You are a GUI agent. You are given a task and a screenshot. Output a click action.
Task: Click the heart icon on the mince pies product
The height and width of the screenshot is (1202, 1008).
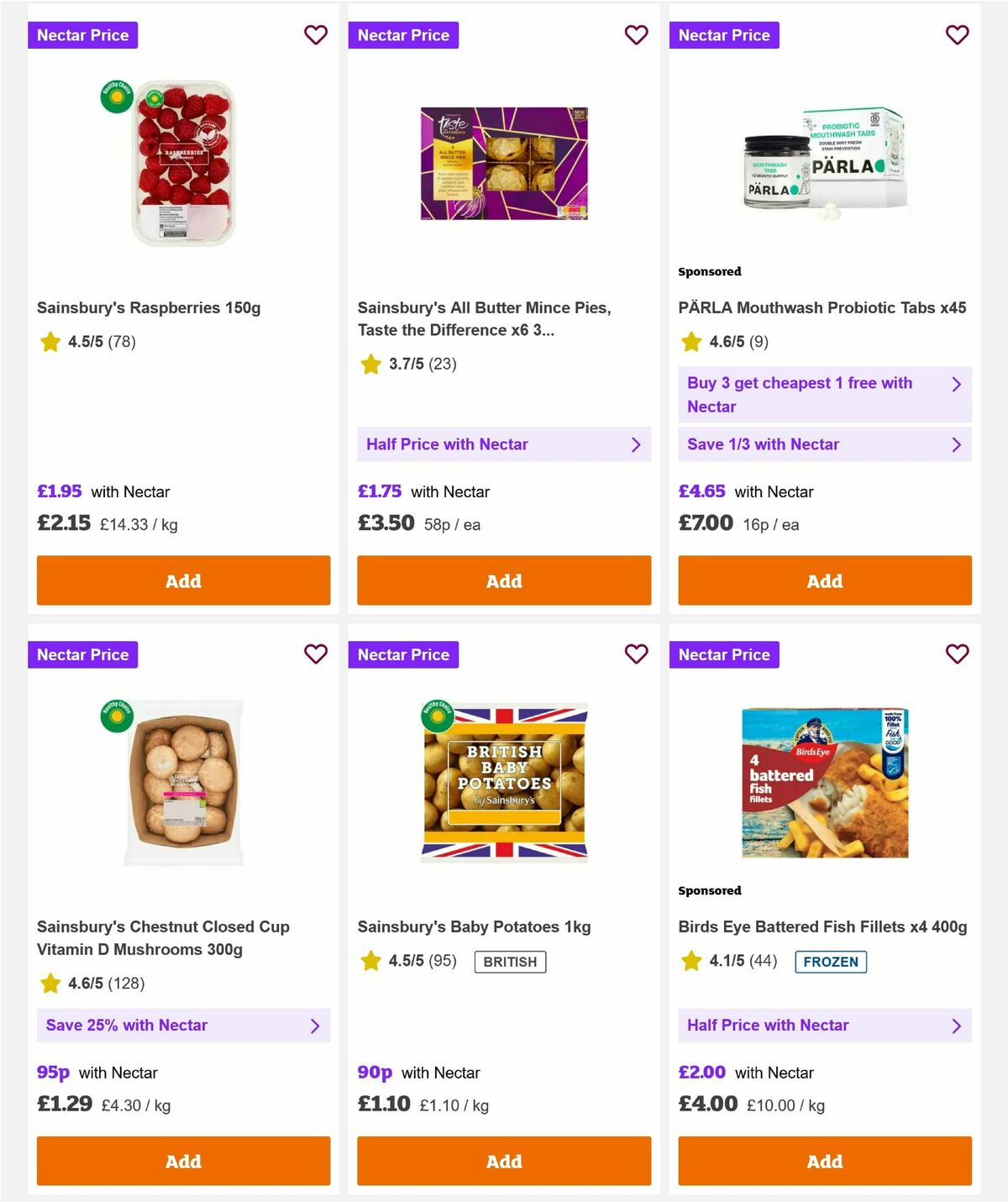[x=636, y=35]
